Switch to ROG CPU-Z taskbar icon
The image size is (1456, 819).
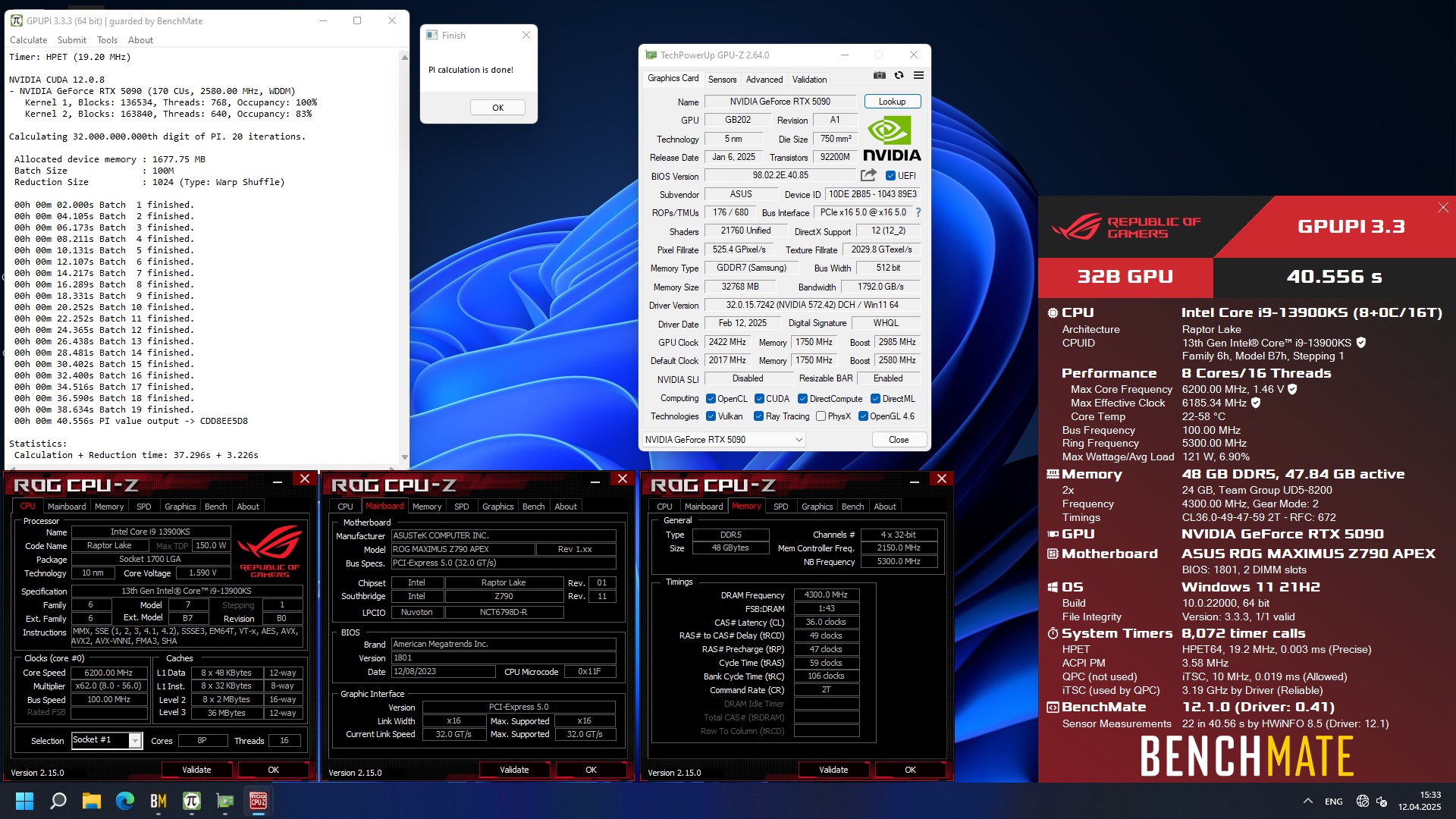(x=259, y=801)
